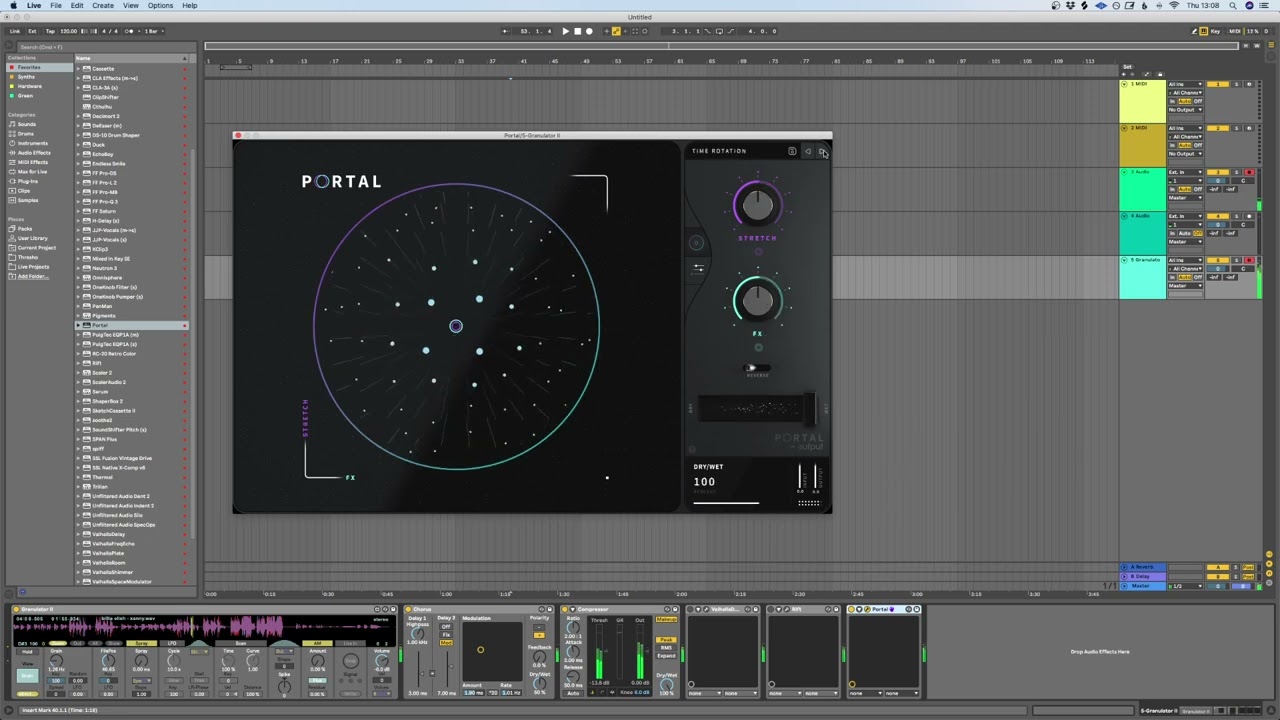Open the File menu
Screen dimensions: 1280x720
pos(56,5)
